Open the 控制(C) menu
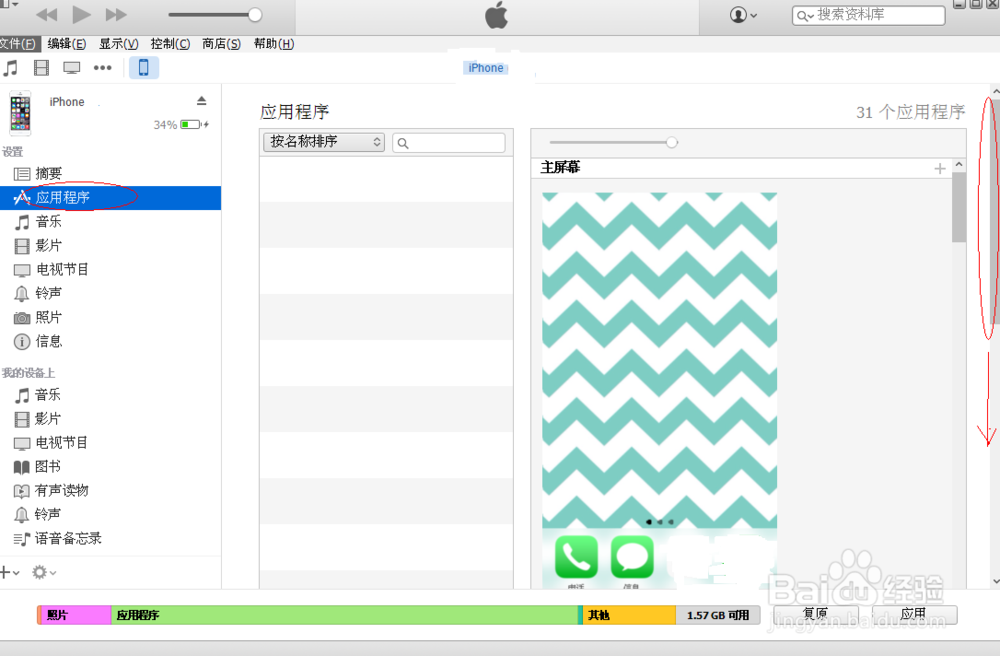 170,43
